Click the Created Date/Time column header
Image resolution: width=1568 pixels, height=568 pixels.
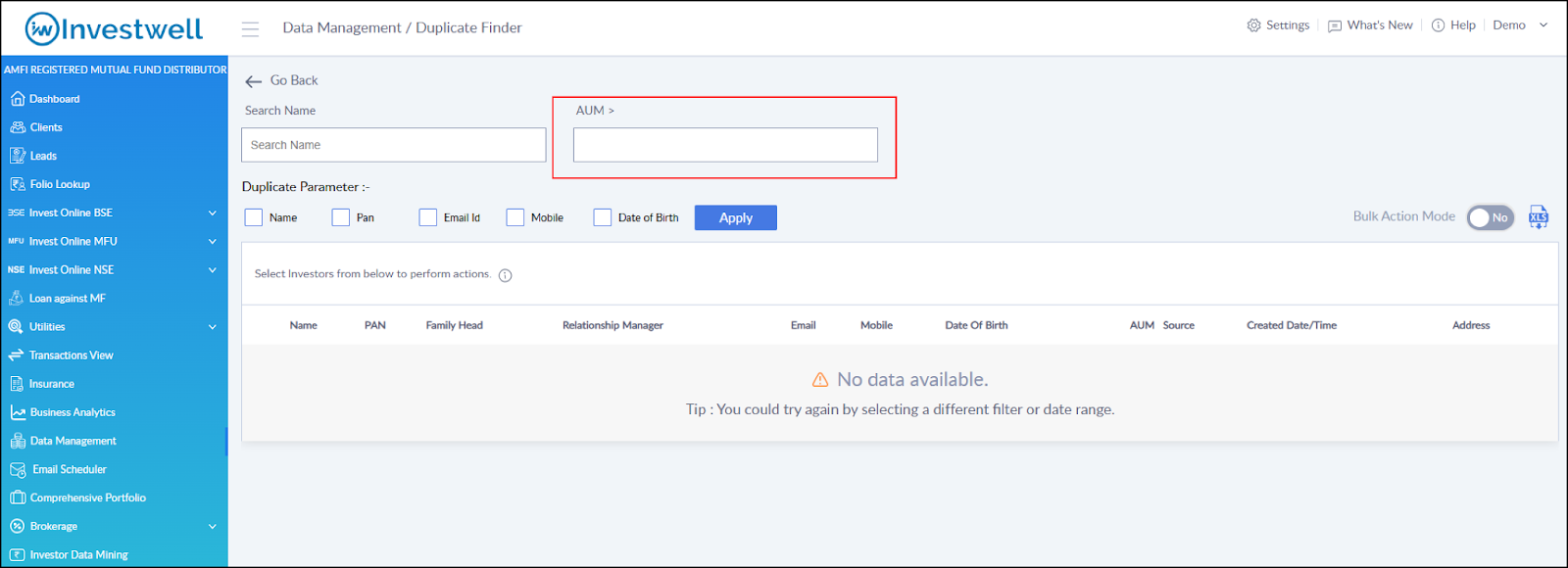tap(1292, 325)
